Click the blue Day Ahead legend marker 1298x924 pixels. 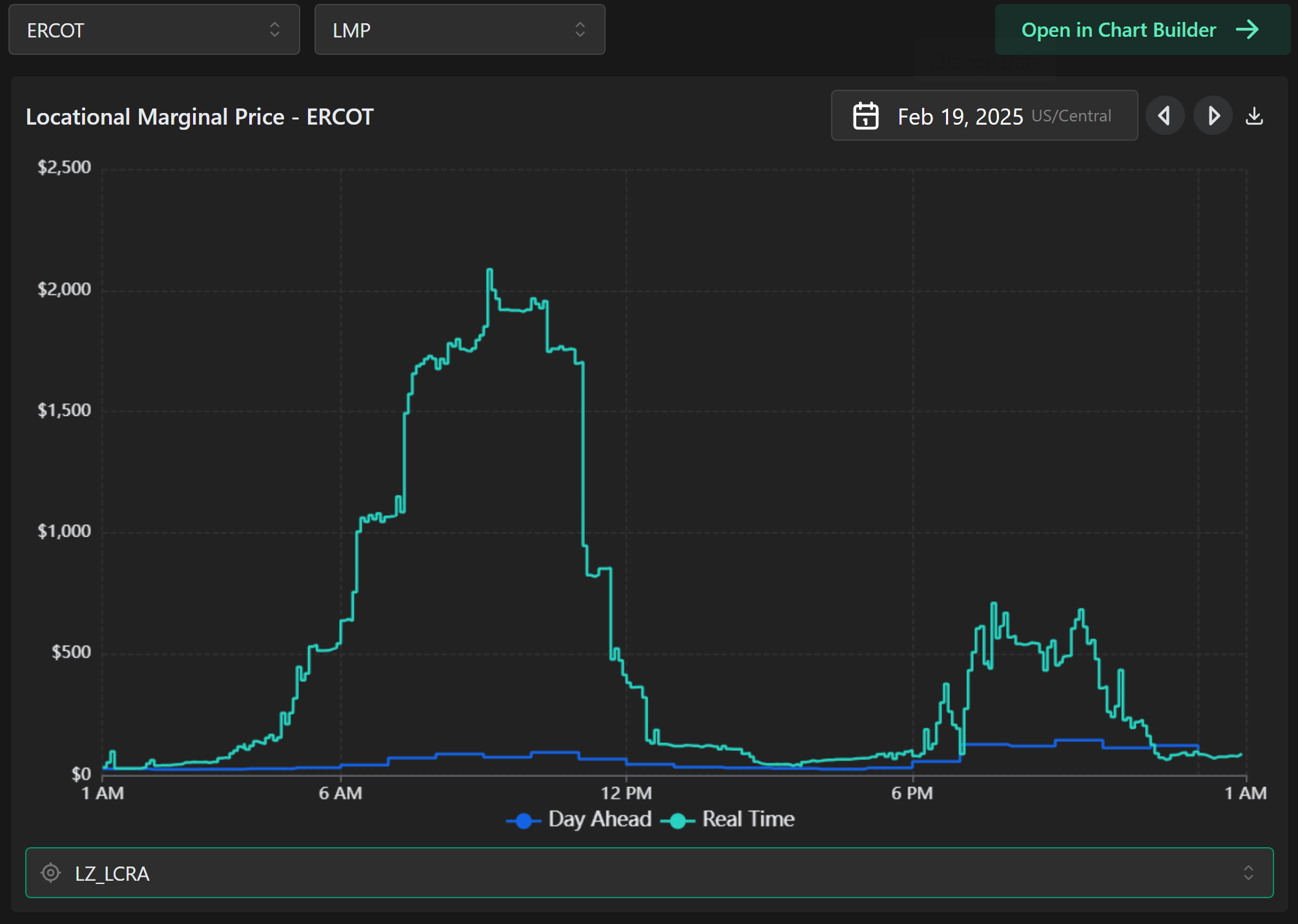(524, 820)
